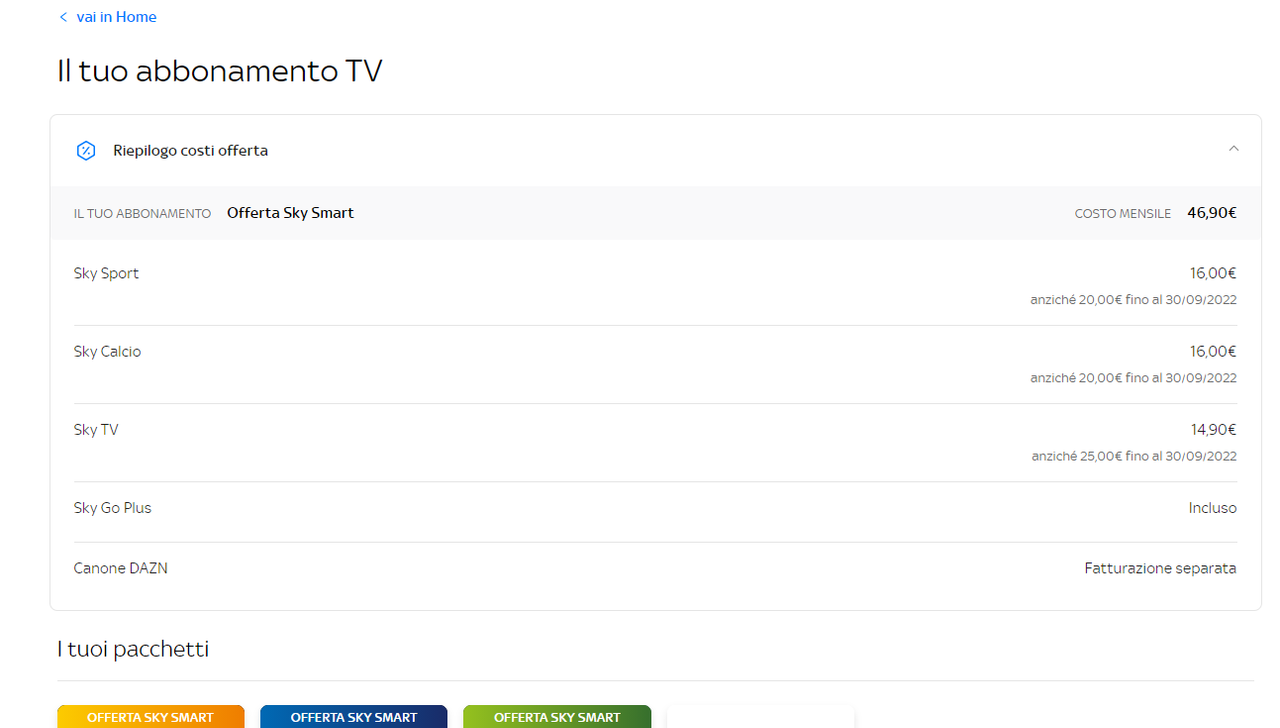Click the 'Sky Sport' row label
The image size is (1280, 728).
[x=106, y=273]
